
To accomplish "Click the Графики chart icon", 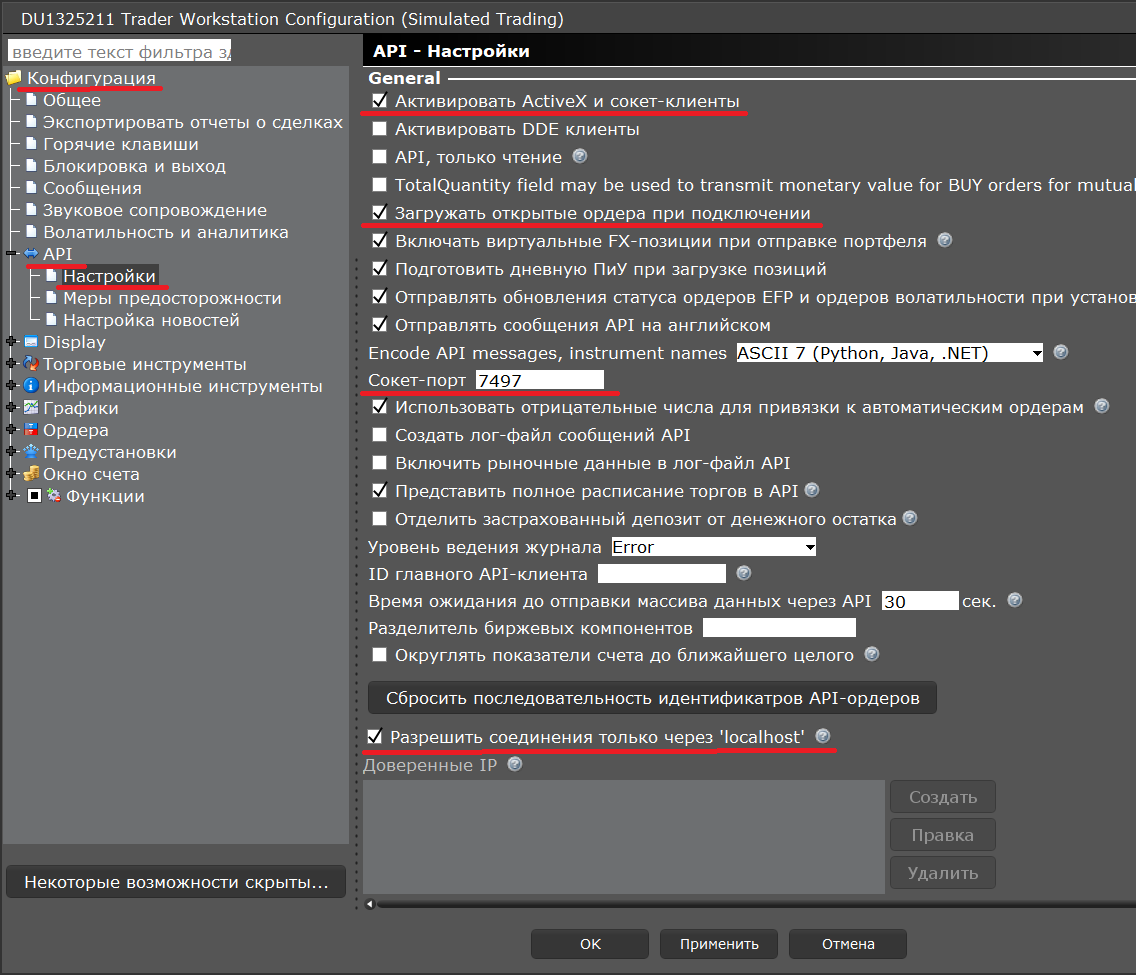I will (31, 407).
